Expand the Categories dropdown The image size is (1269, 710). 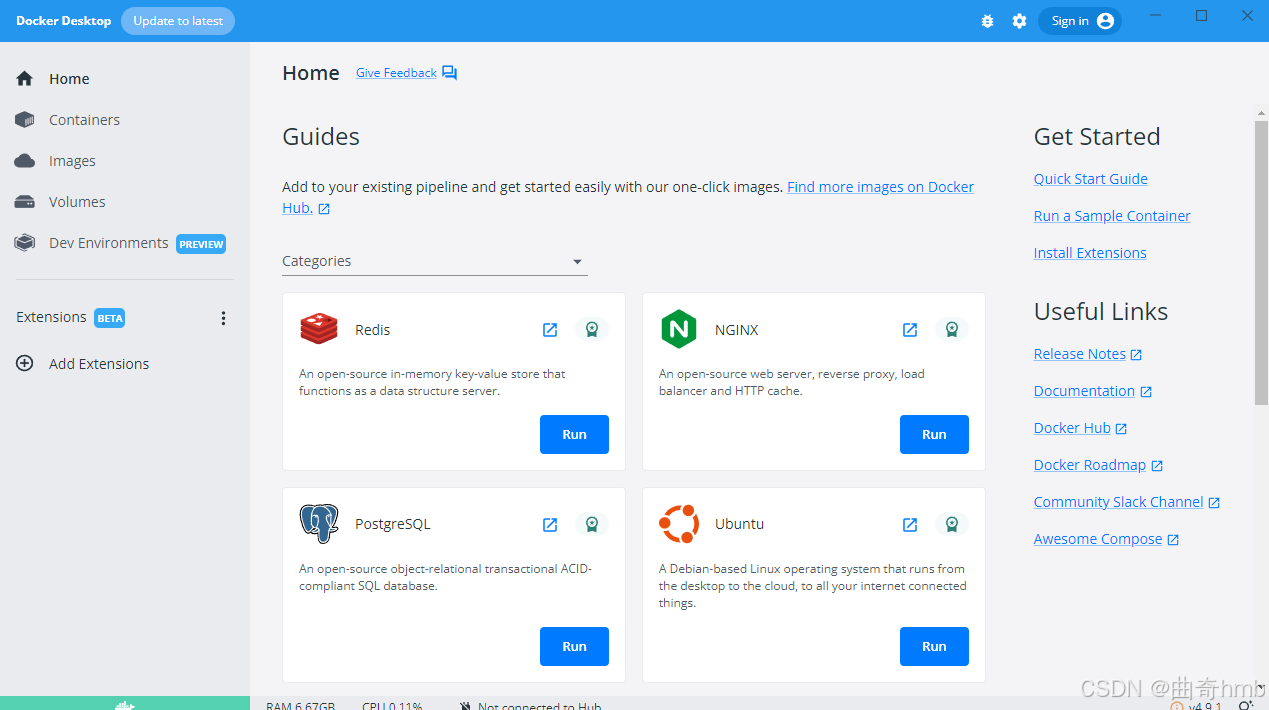(x=435, y=261)
